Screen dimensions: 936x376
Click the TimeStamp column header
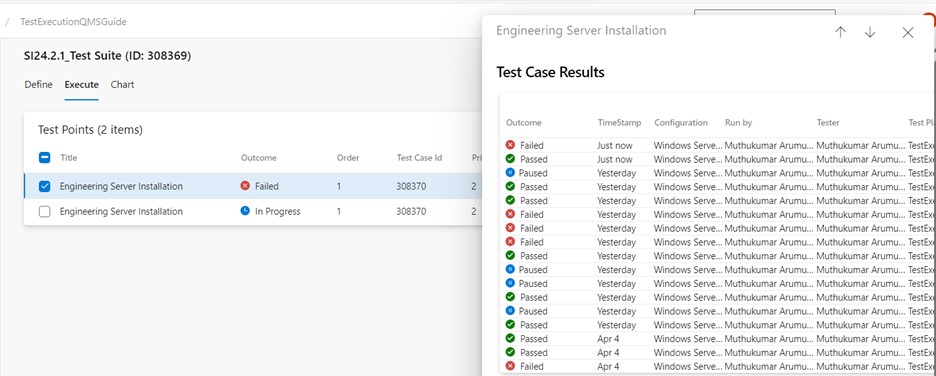(x=620, y=123)
